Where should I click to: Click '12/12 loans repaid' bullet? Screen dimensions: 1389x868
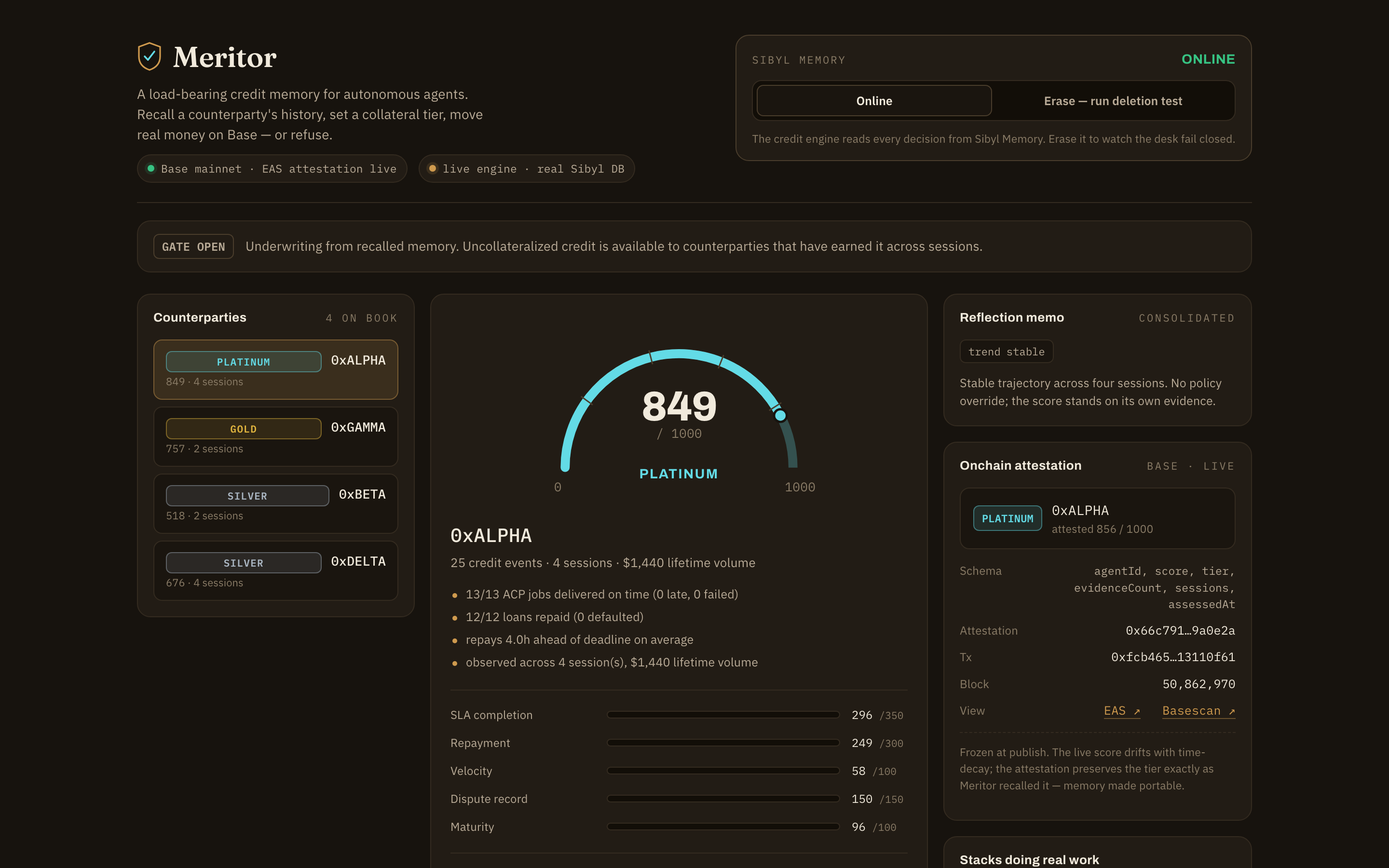[x=554, y=617]
